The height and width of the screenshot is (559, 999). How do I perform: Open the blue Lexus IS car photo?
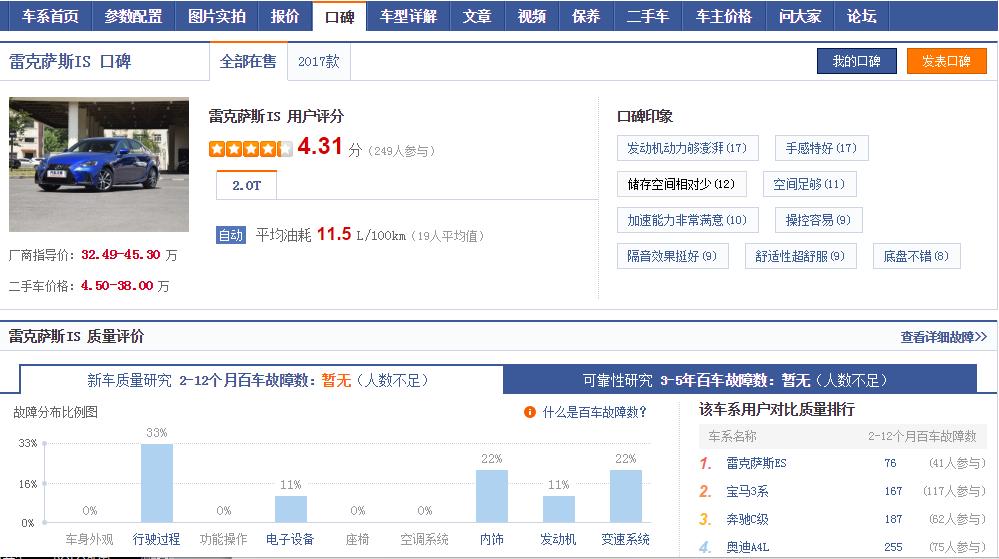99,164
